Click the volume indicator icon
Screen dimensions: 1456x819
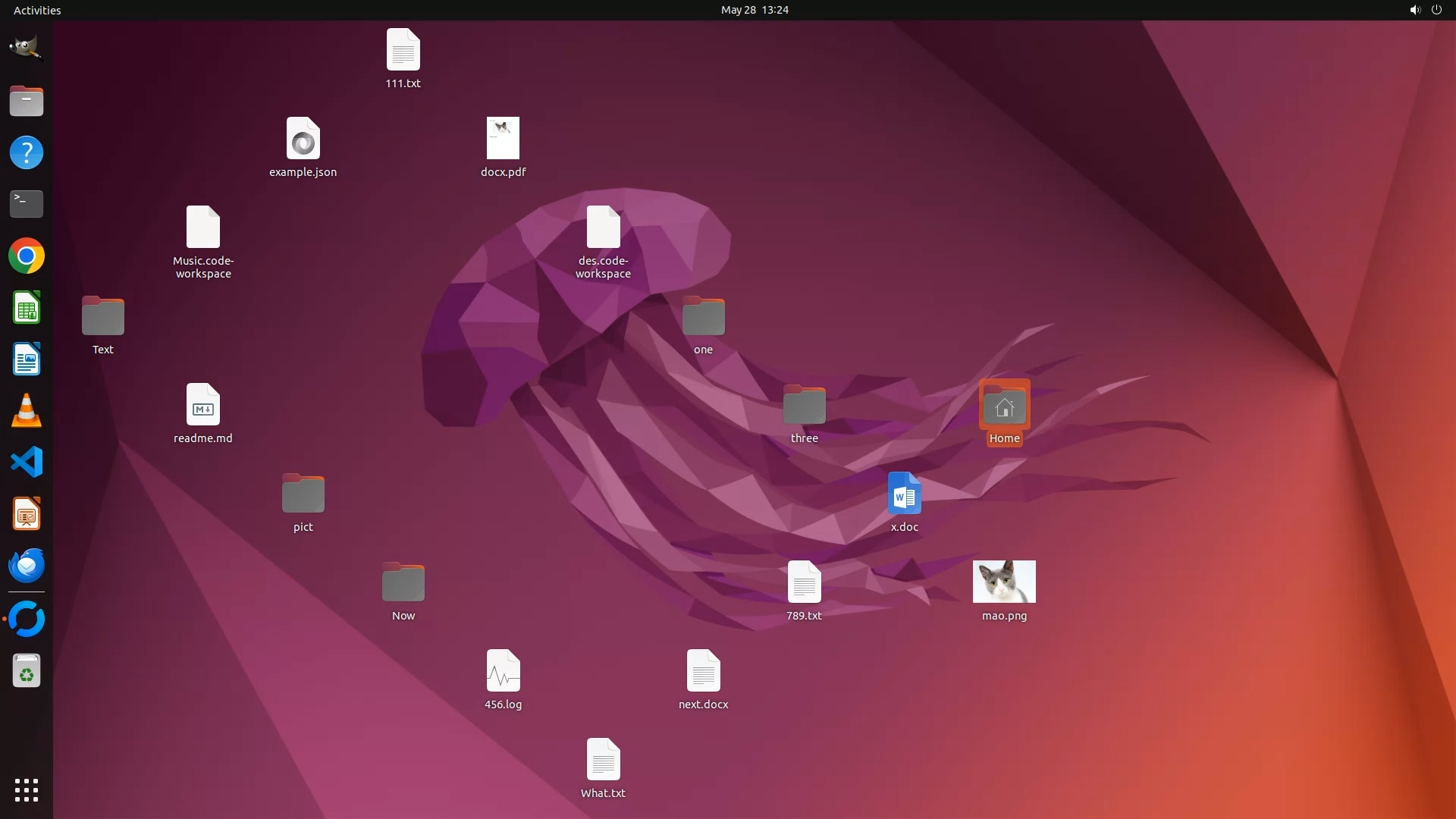click(x=1414, y=10)
